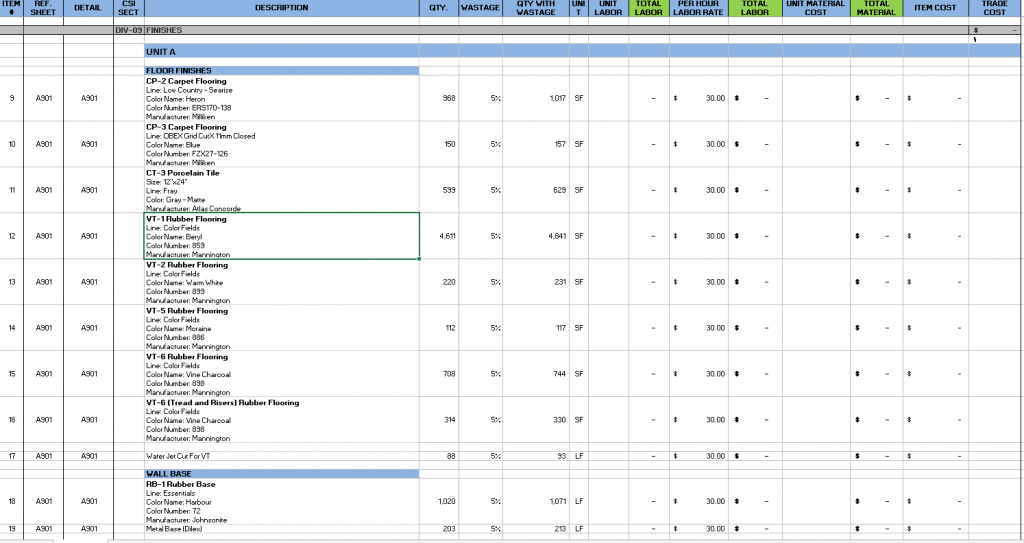
Task: Select the TOTAL LABOR green header cell
Action: [x=754, y=8]
